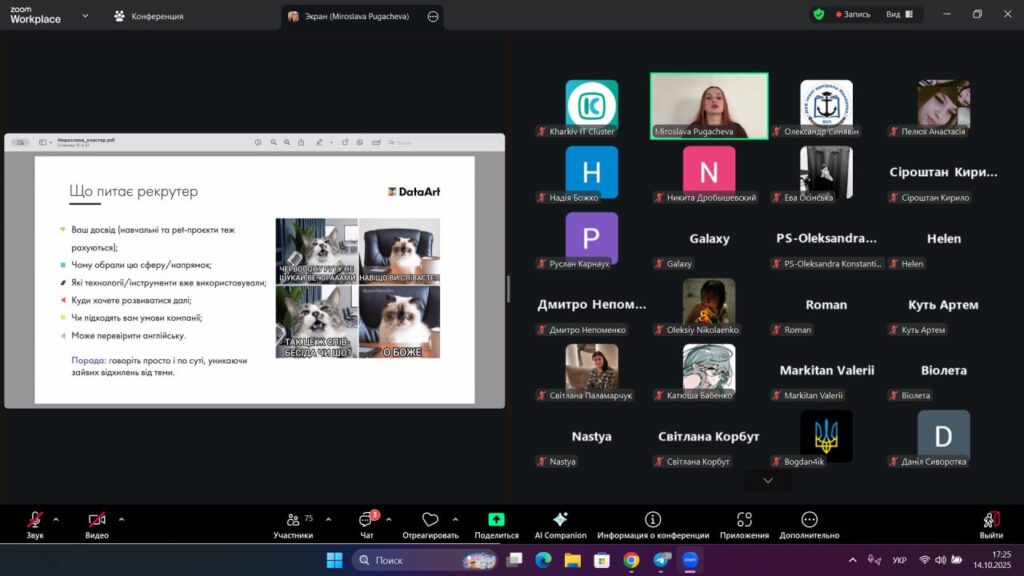
Task: Open options on the Экран (Miroslava Pugacheva) tab
Action: click(432, 17)
